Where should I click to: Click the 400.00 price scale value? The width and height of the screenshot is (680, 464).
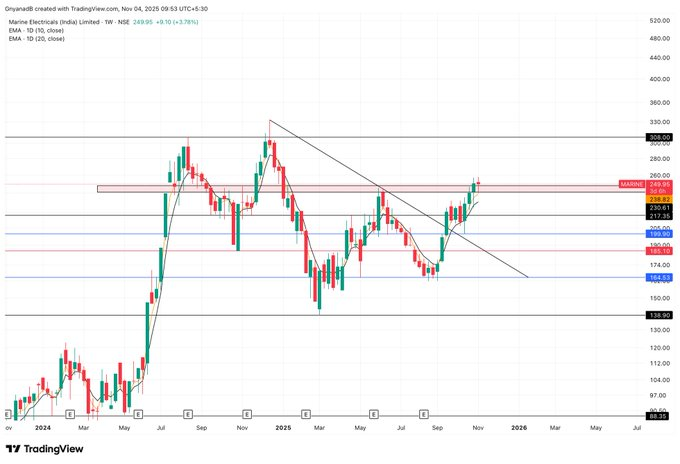pyautogui.click(x=660, y=79)
